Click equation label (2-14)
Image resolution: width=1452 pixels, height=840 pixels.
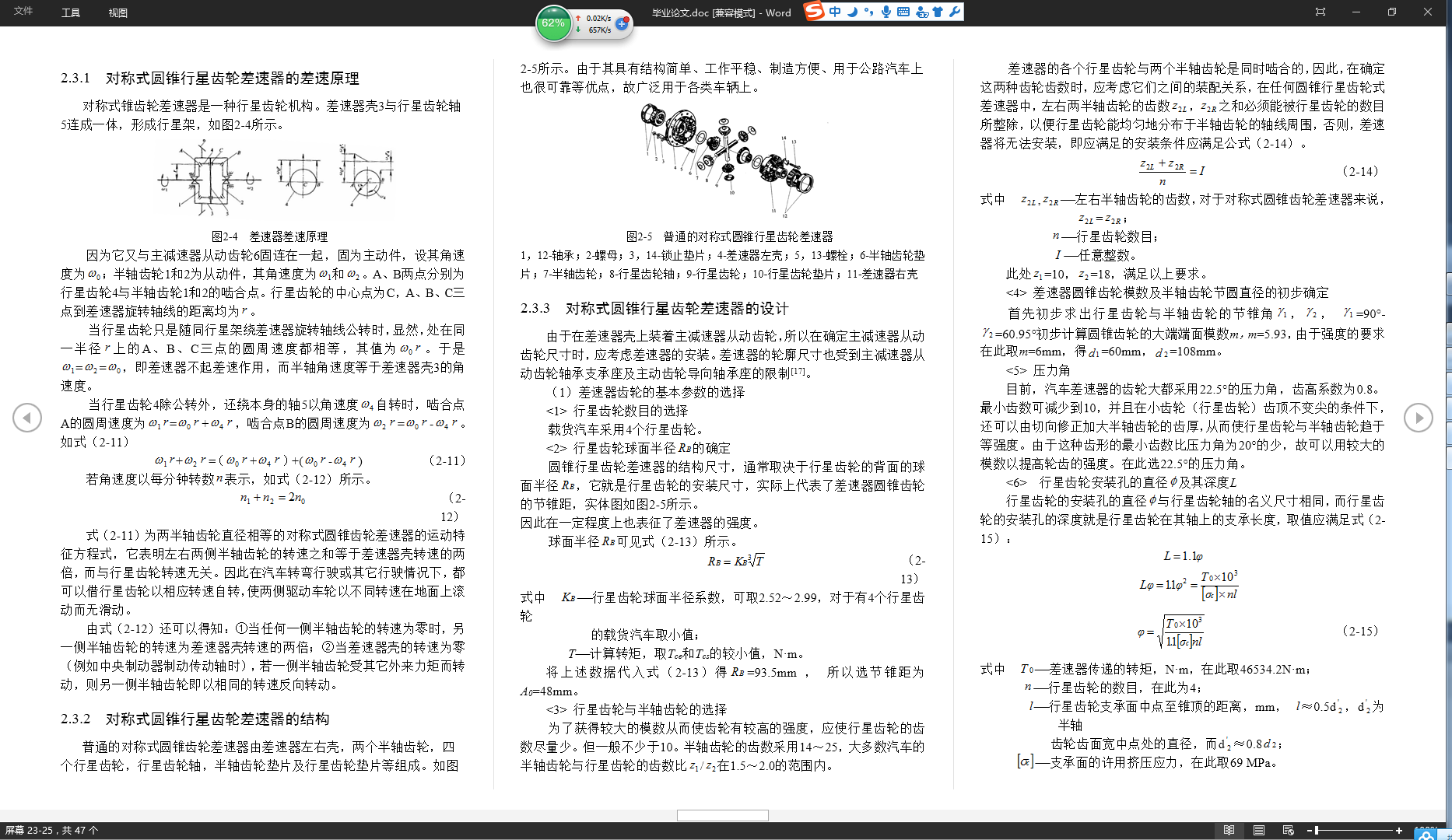[x=1360, y=171]
